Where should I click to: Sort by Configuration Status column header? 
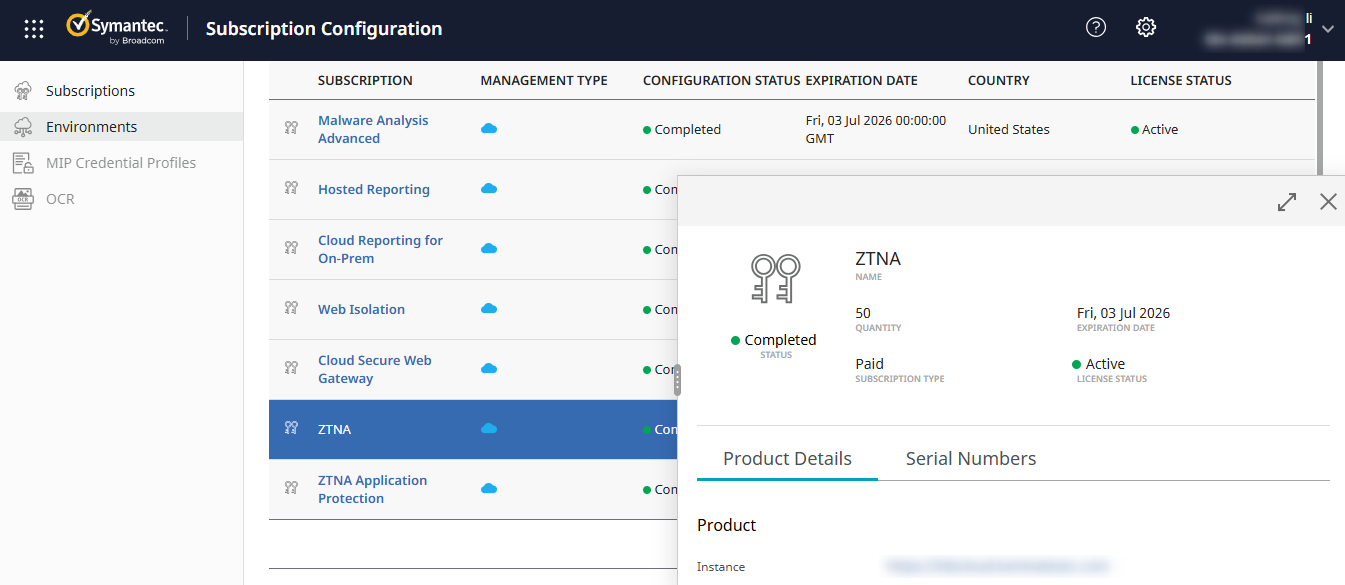tap(721, 80)
